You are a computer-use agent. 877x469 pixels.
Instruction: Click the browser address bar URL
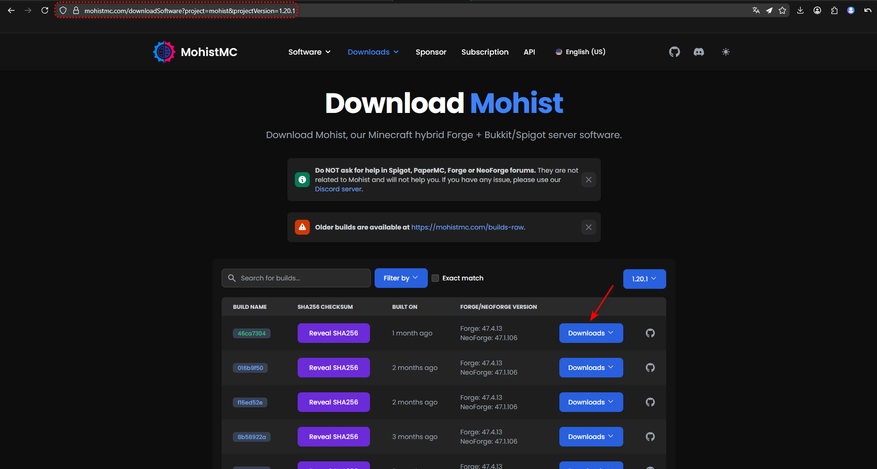190,11
